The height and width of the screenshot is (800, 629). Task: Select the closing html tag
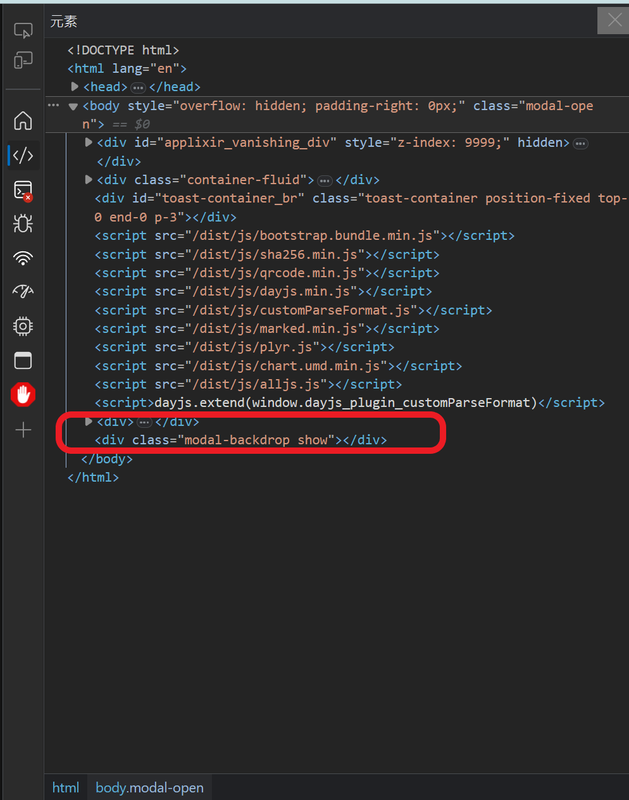[x=93, y=477]
